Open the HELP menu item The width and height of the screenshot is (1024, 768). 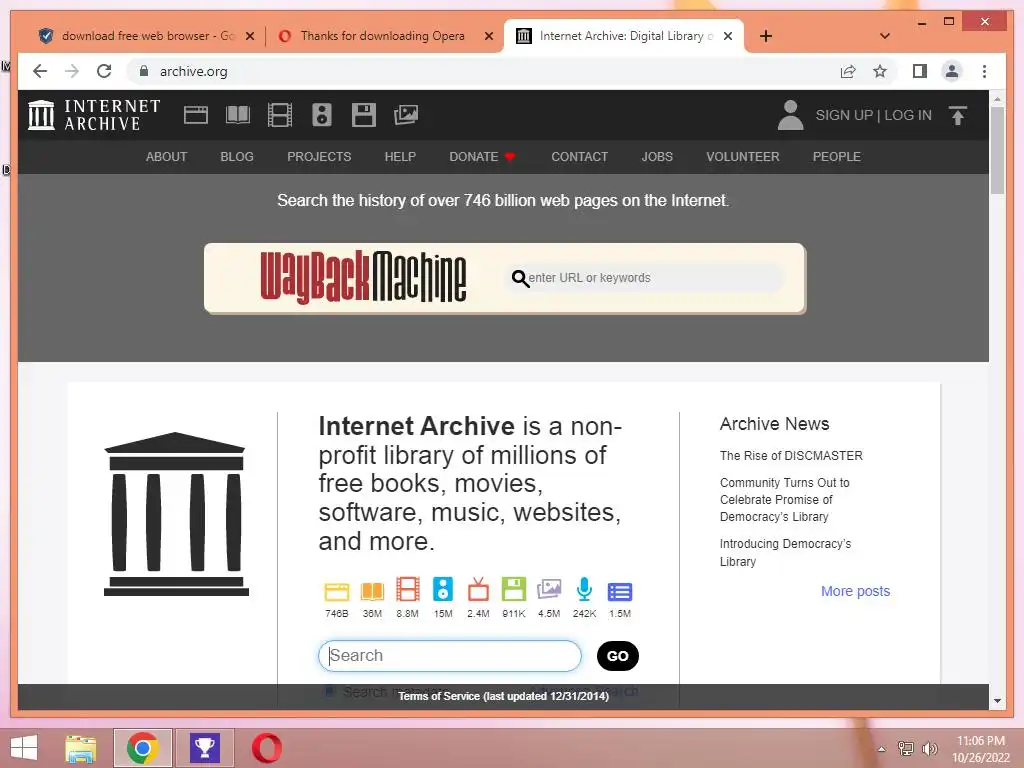coord(400,157)
